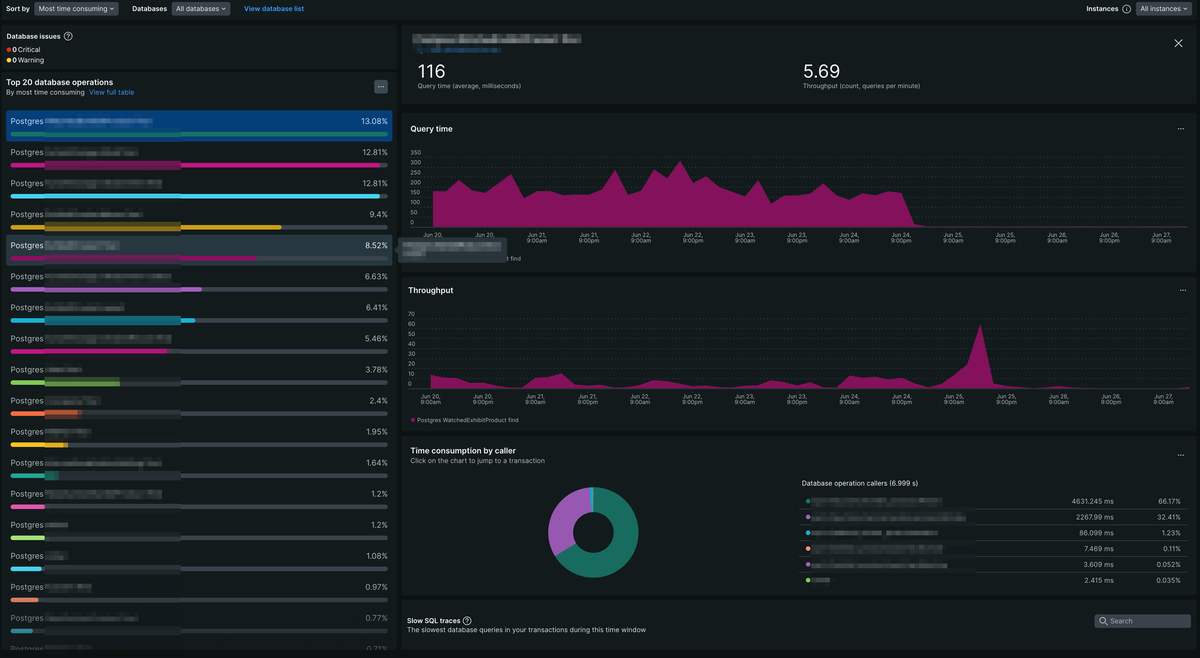Select the Postgres operation at 13.08%
The width and height of the screenshot is (1200, 658).
(199, 126)
